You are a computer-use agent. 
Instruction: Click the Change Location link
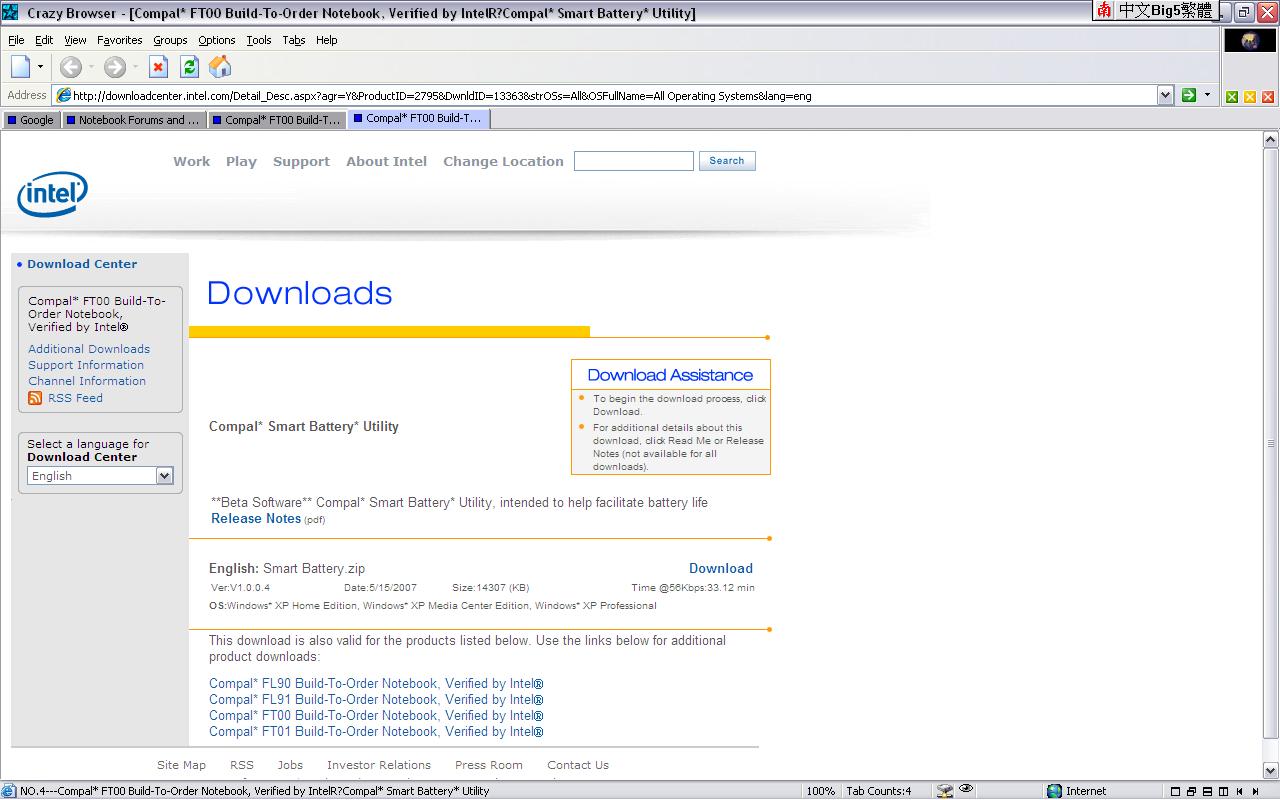pyautogui.click(x=503, y=161)
